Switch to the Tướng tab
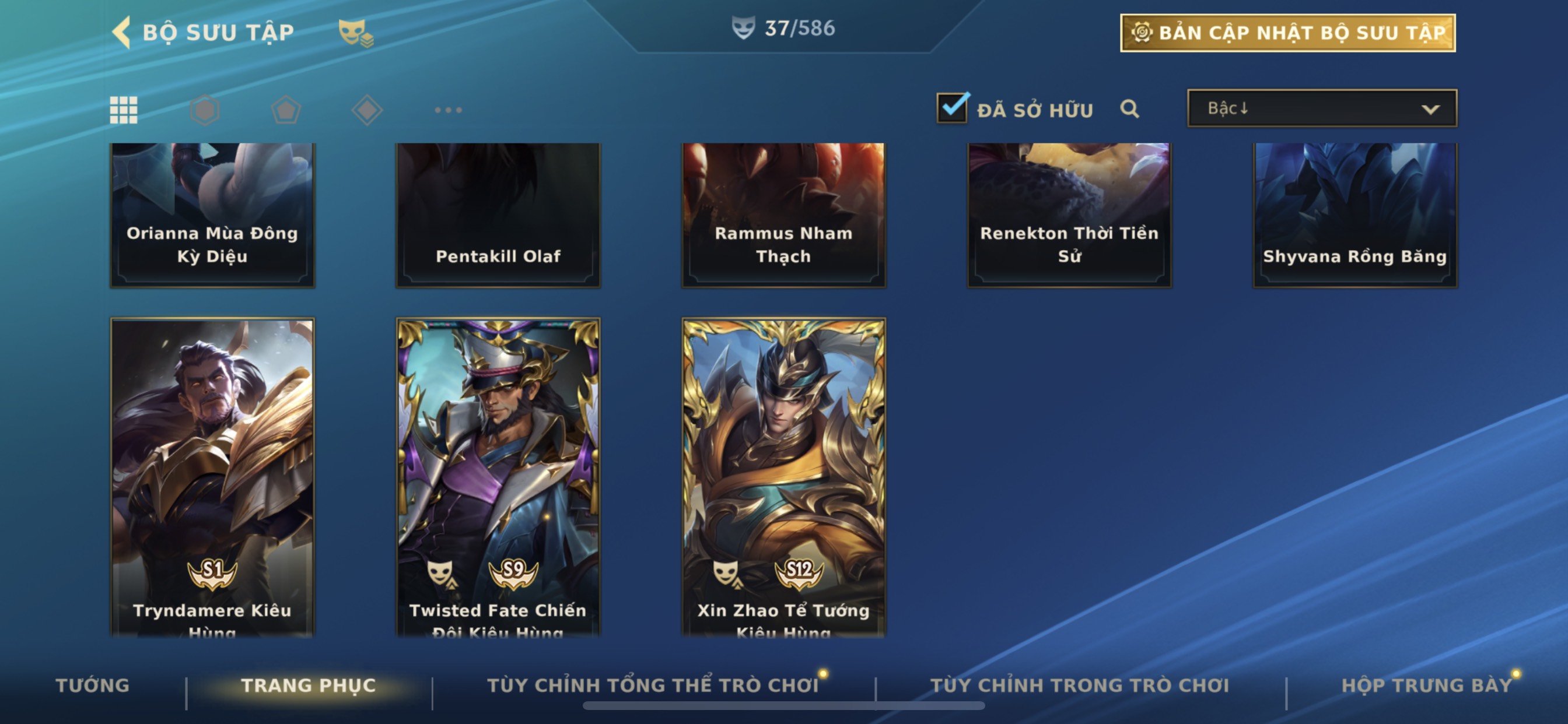The width and height of the screenshot is (1568, 724). [x=93, y=685]
